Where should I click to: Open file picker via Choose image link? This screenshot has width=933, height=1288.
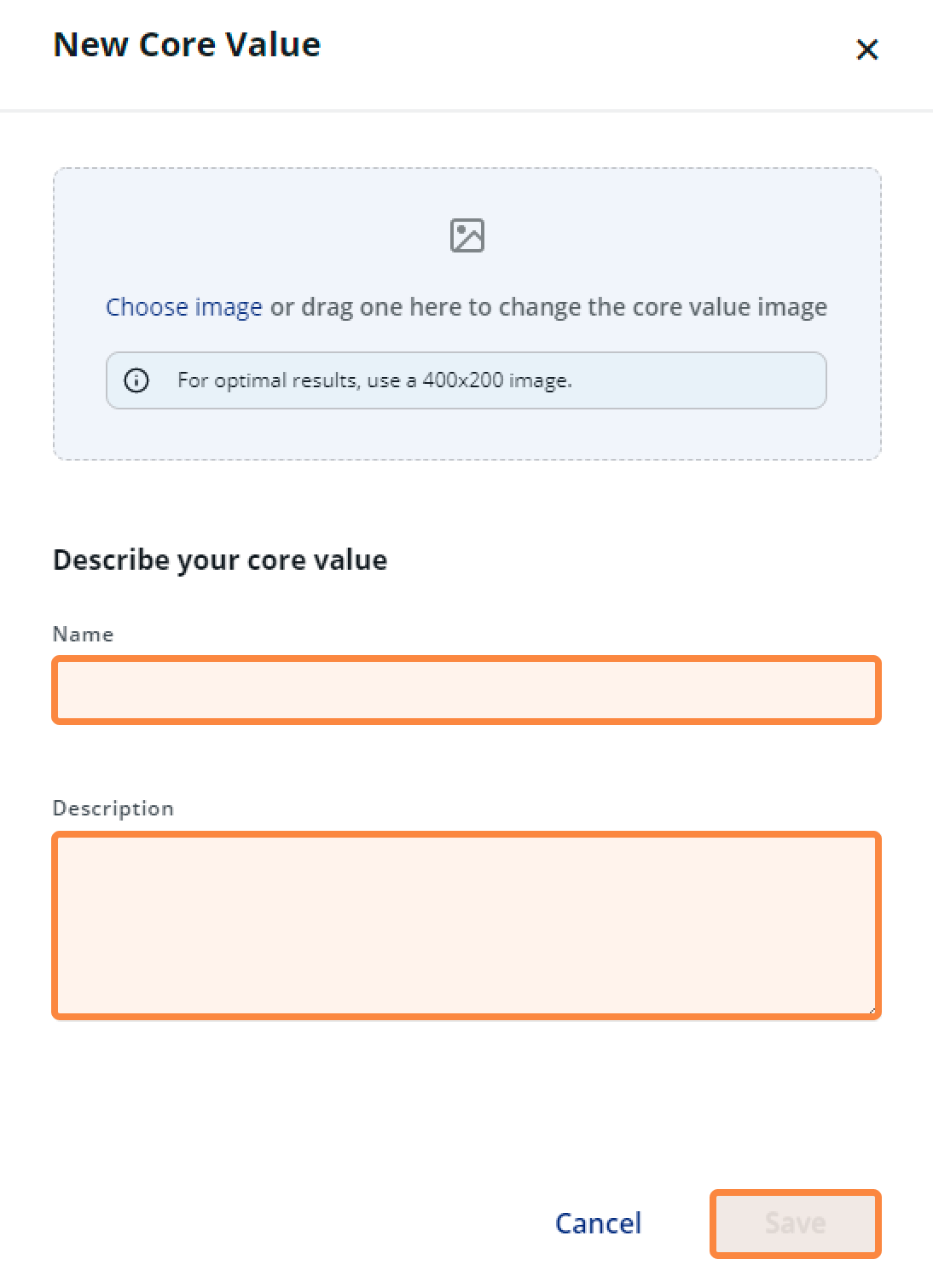183,307
